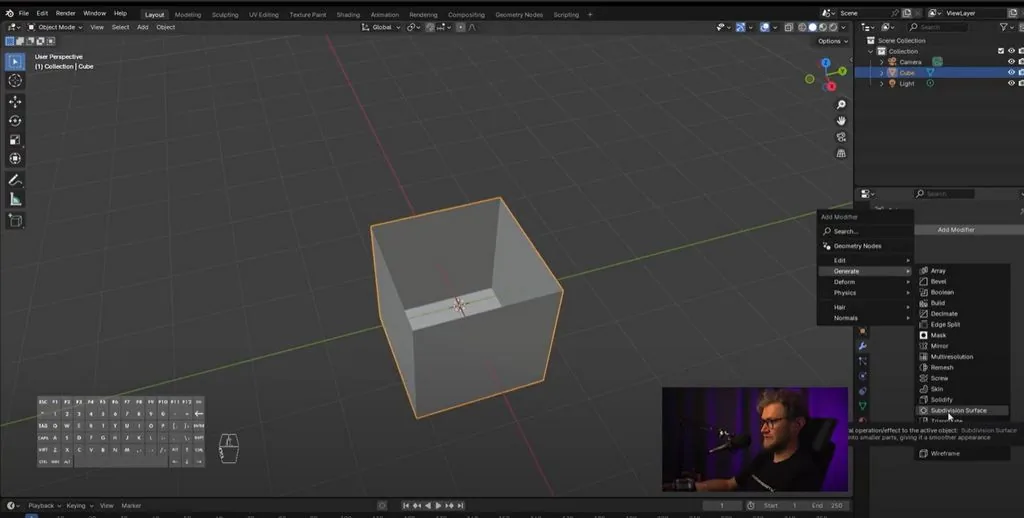Hide the Light with its eye icon
The image size is (1024, 518).
click(x=1012, y=84)
